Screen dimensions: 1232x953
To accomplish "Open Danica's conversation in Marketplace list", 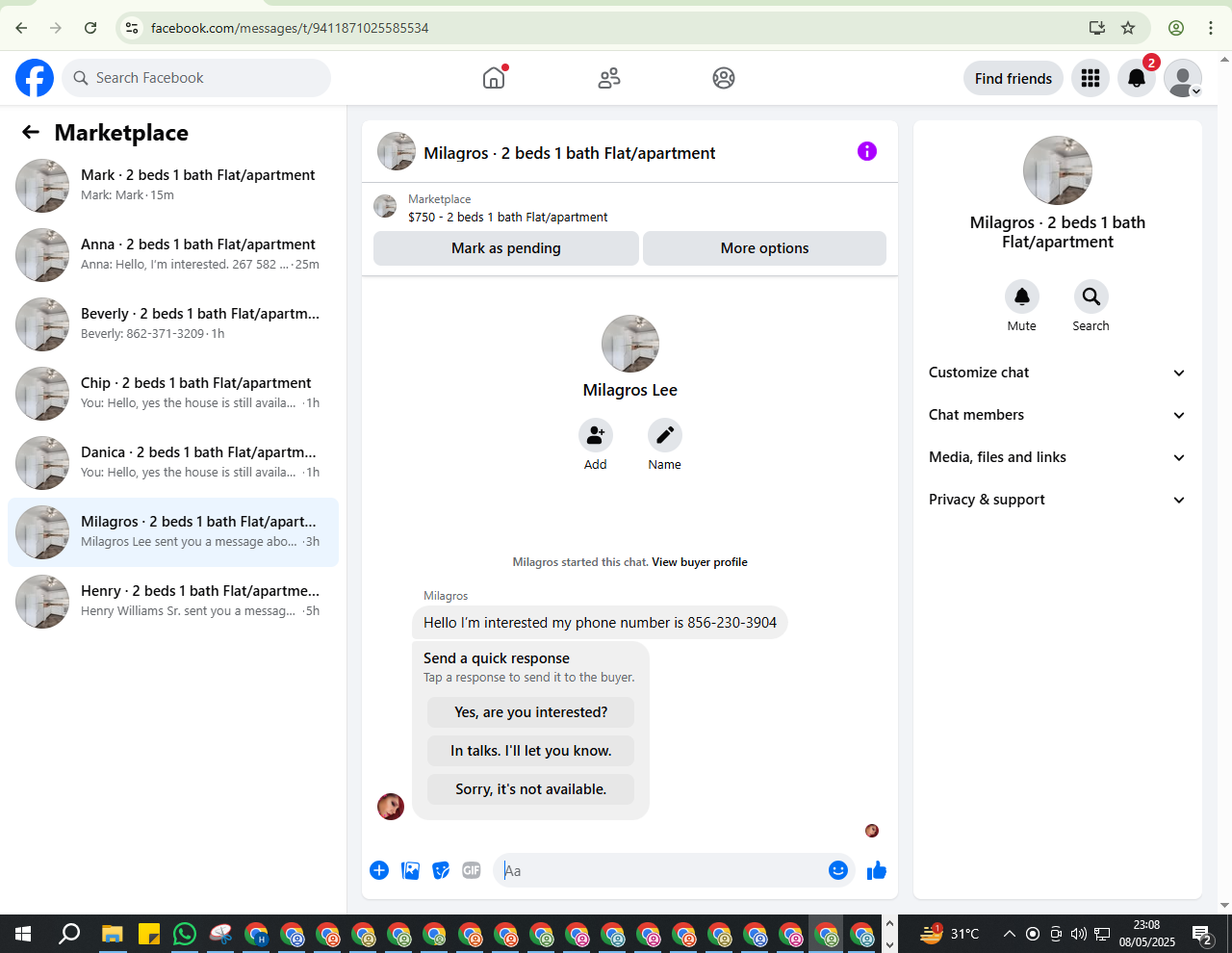I will point(173,463).
